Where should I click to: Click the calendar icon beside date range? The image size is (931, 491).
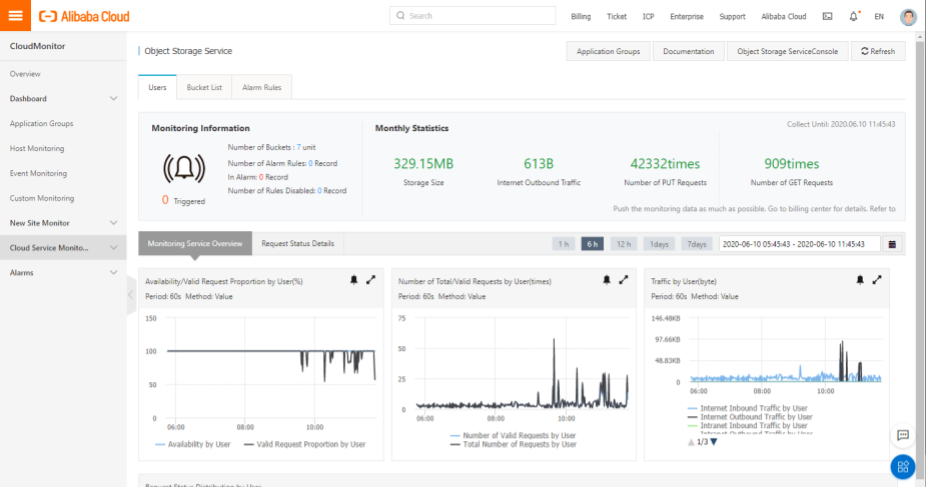point(892,244)
